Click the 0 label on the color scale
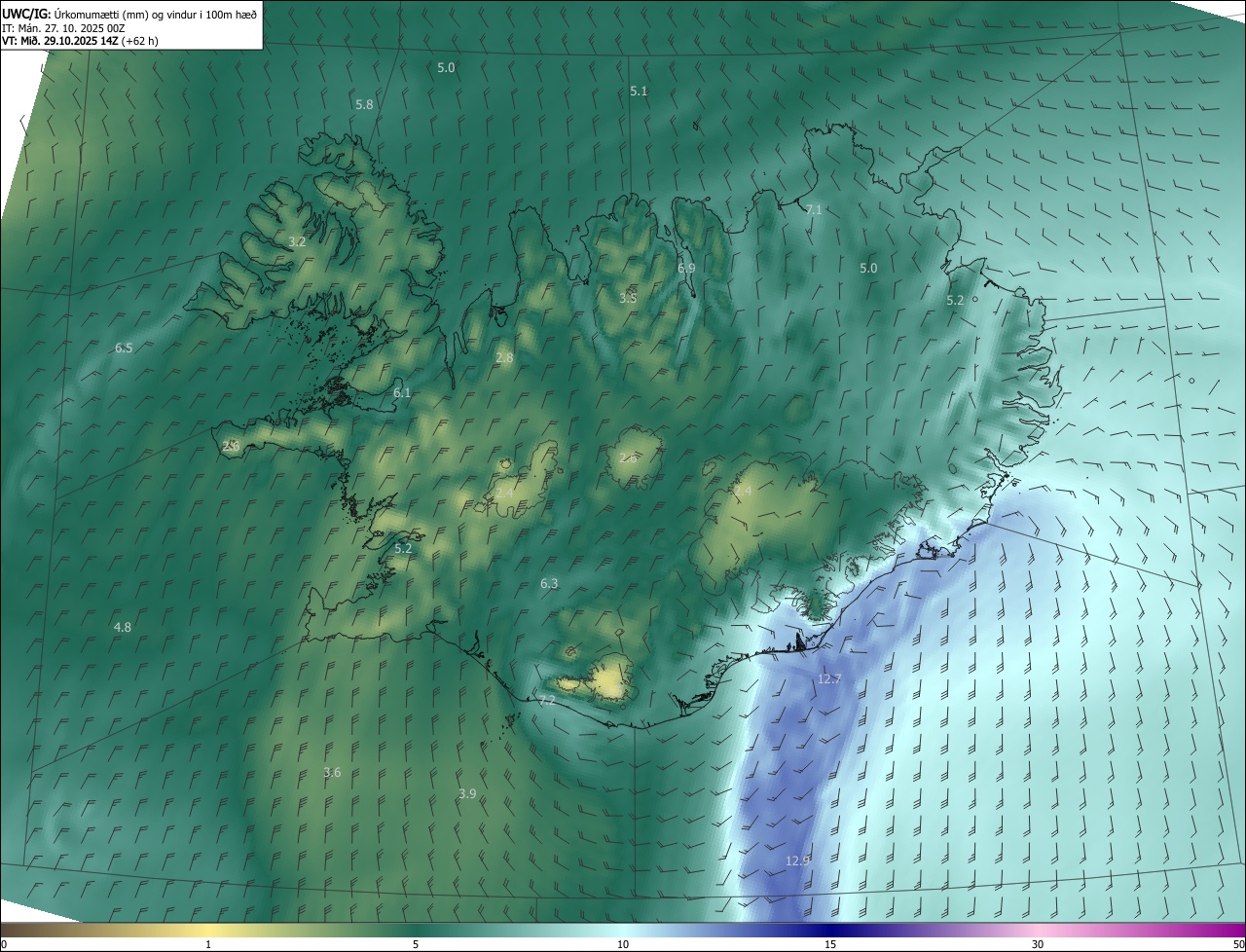This screenshot has width=1246, height=952. tap(4, 944)
